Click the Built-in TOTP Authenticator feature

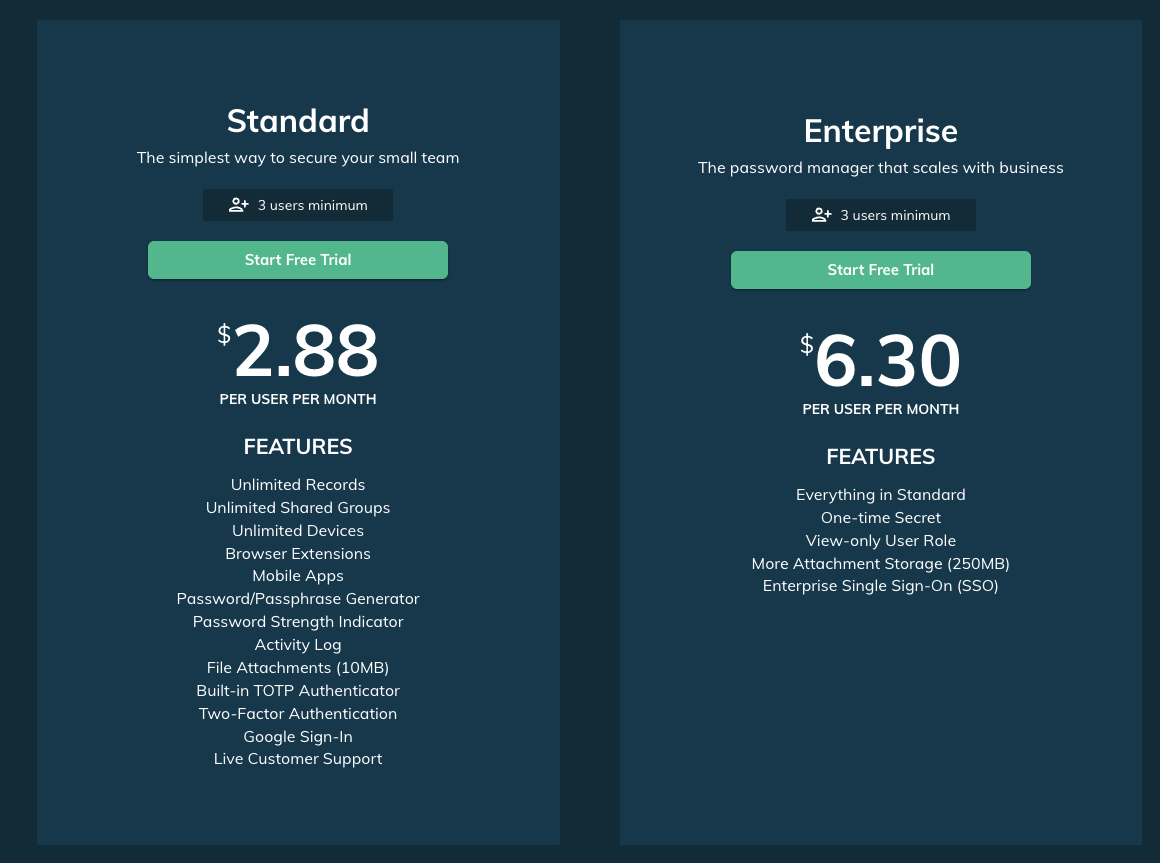click(x=298, y=691)
